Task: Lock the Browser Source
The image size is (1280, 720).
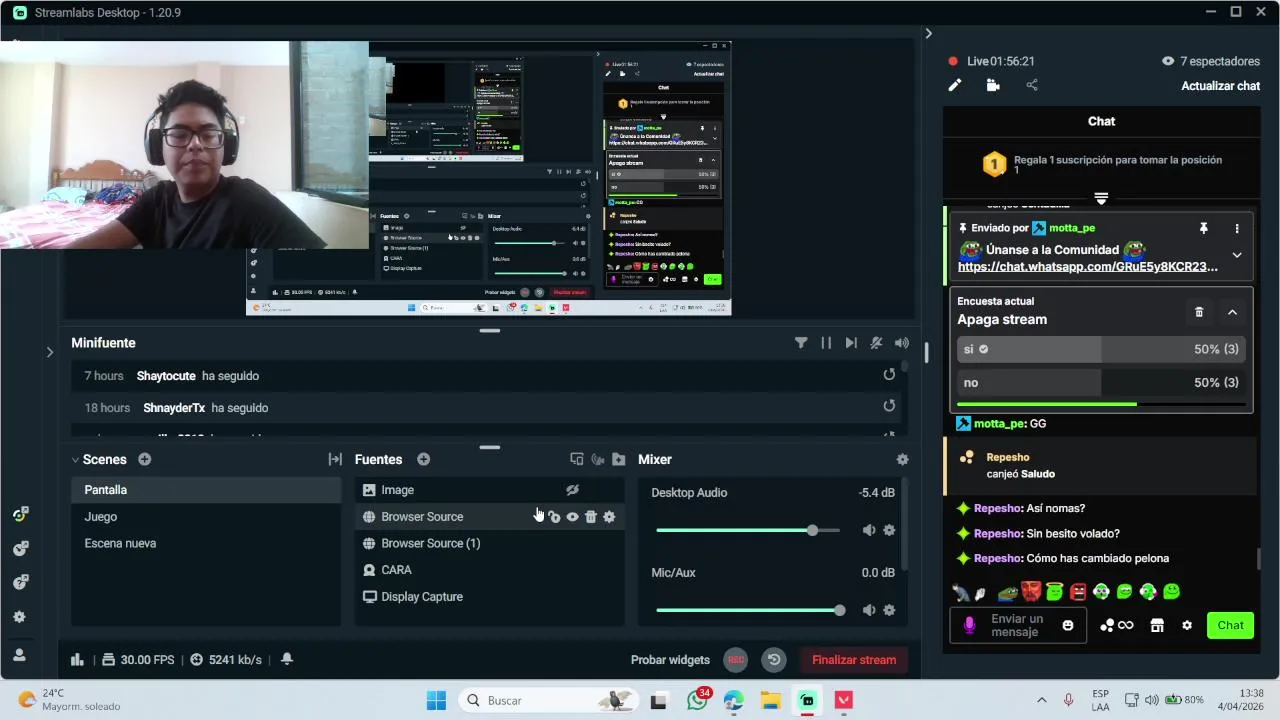Action: (555, 517)
